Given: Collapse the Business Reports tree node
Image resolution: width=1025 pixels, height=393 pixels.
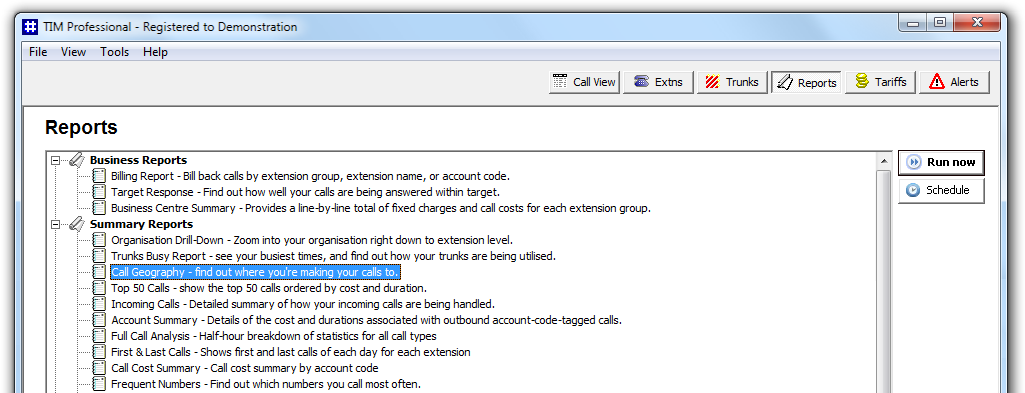Looking at the screenshot, I should pos(56,160).
